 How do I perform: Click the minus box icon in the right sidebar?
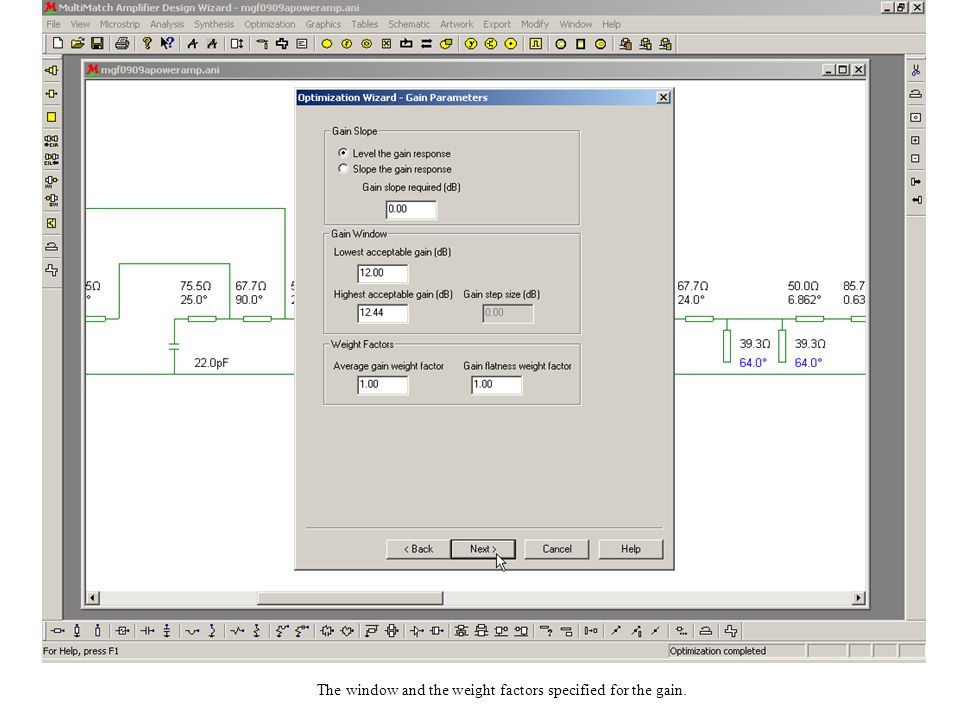[915, 159]
